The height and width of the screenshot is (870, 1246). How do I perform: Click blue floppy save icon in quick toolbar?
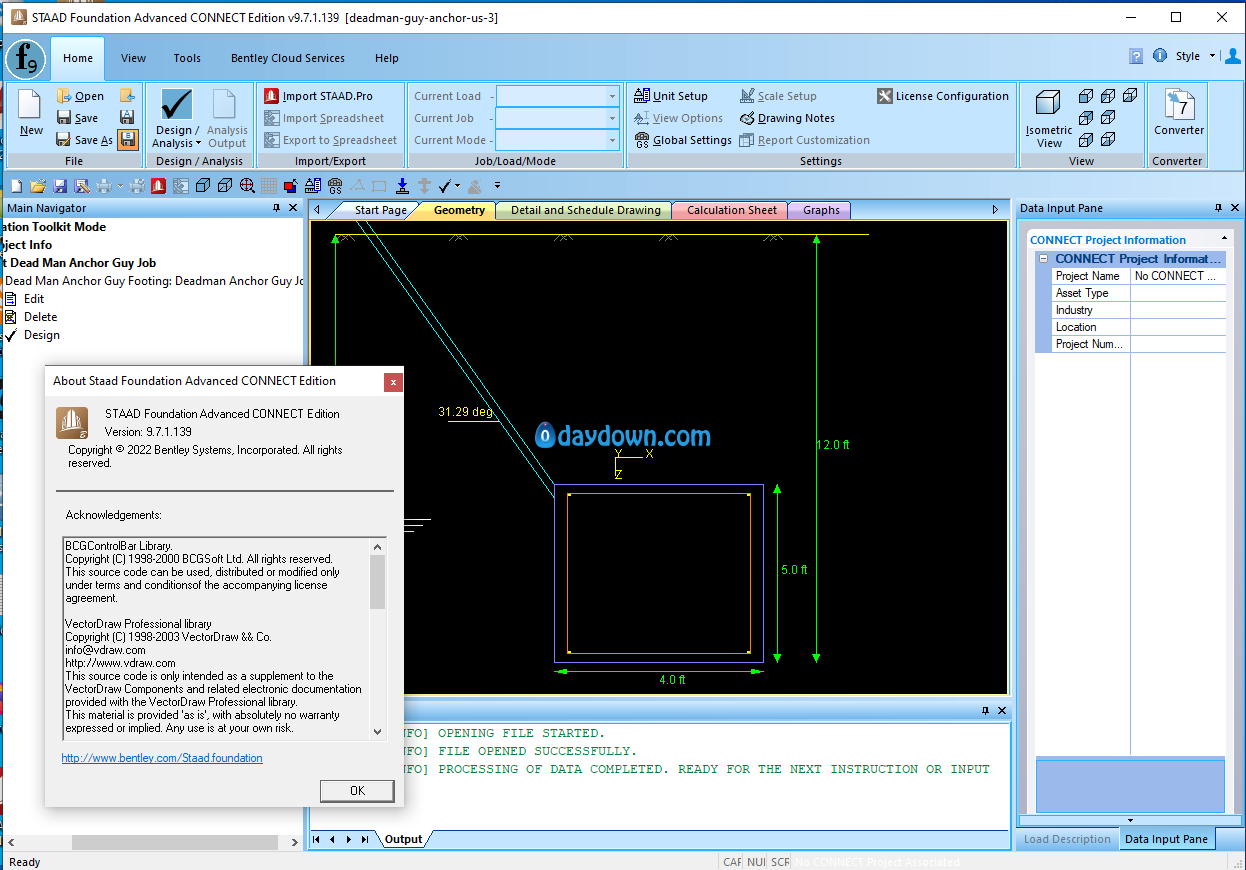[x=60, y=186]
